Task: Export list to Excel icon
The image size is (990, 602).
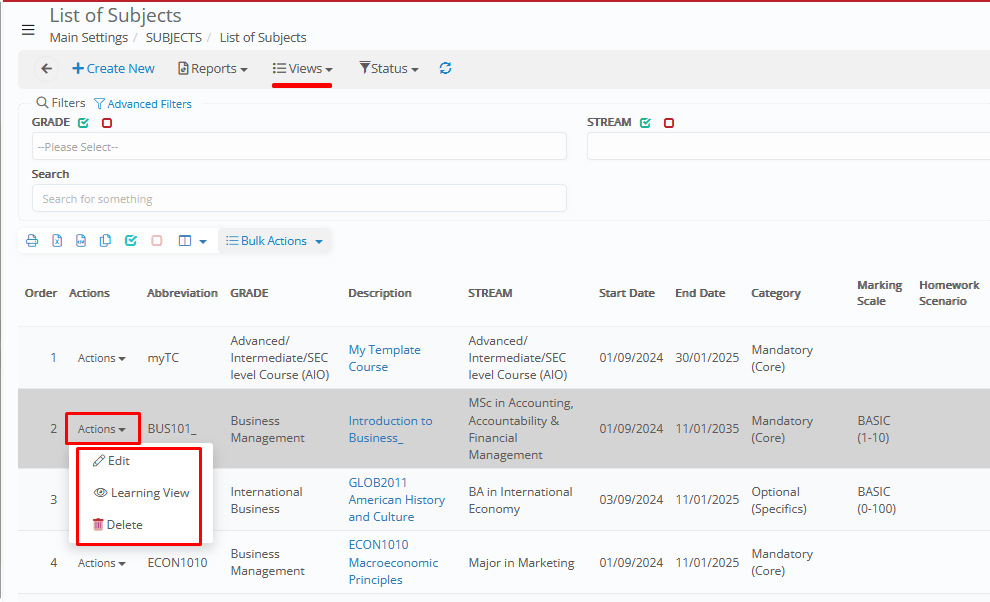Action: [x=57, y=241]
